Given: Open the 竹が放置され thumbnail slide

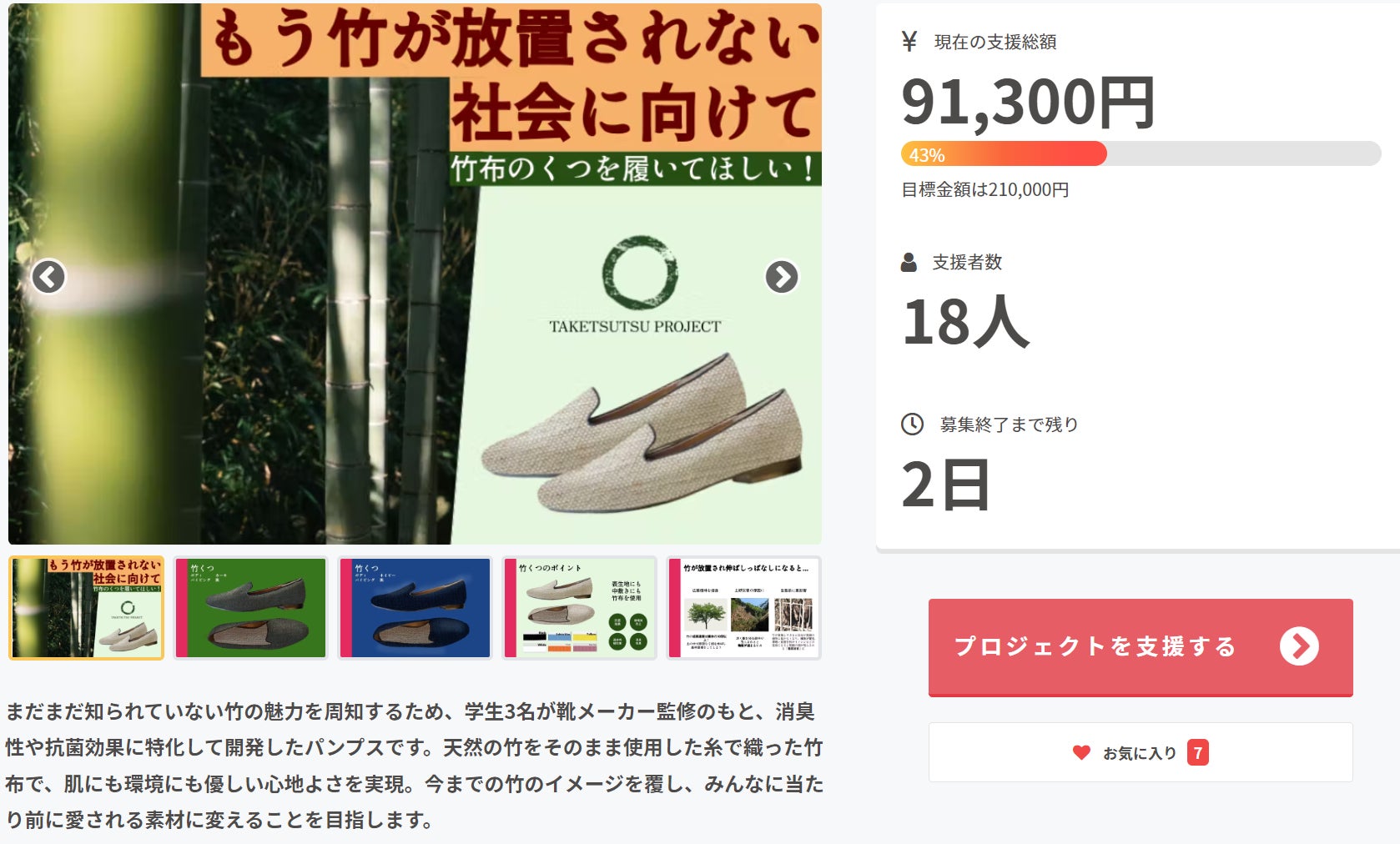Looking at the screenshot, I should pyautogui.click(x=743, y=608).
